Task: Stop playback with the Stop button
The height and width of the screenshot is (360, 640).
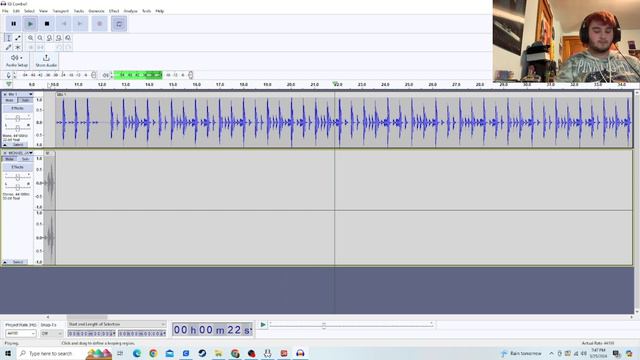Action: [47, 24]
